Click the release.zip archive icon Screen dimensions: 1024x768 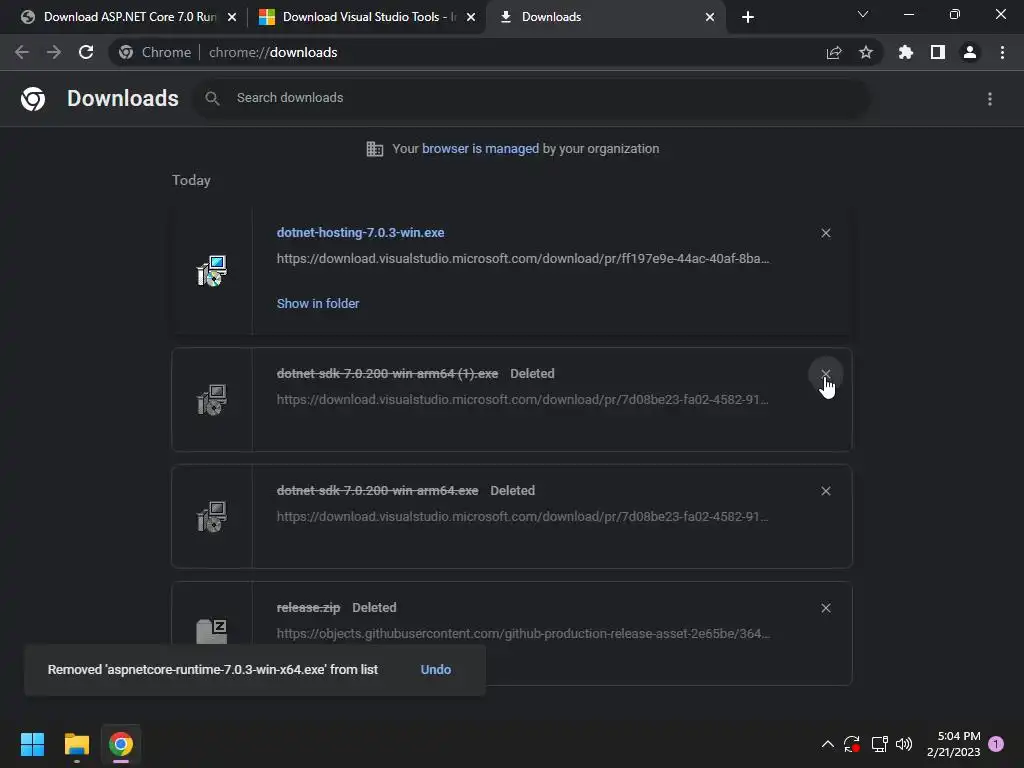(x=212, y=631)
